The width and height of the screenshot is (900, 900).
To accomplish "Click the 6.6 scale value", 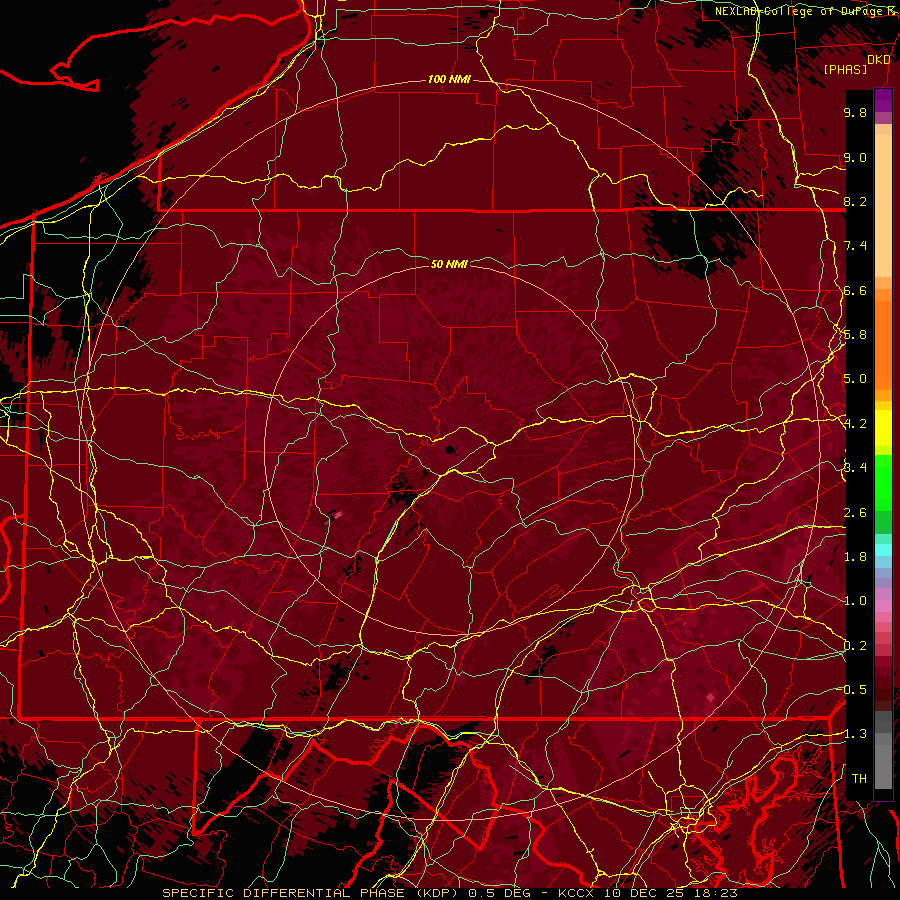I will 855,290.
